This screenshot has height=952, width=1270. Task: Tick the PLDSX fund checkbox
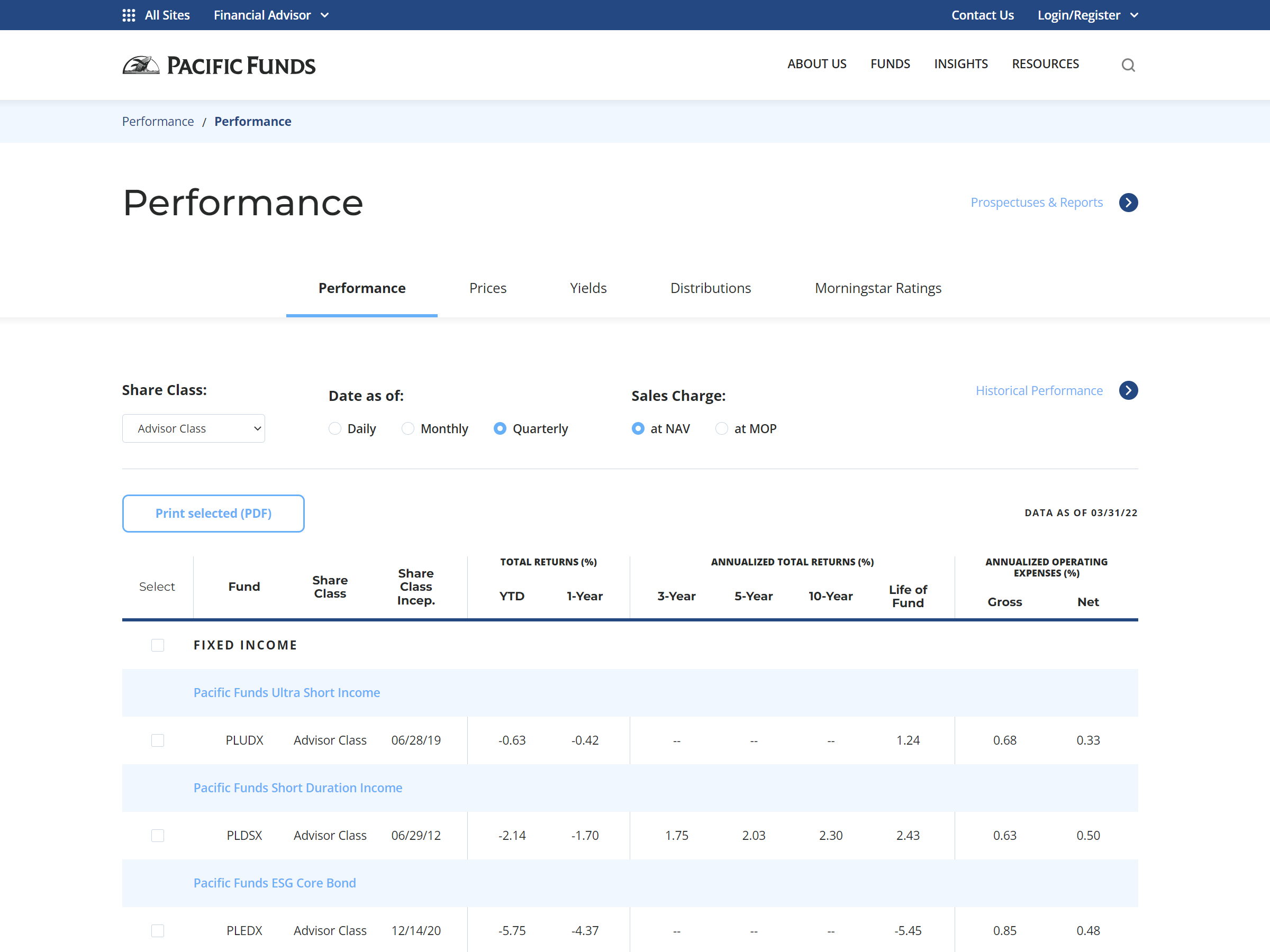tap(158, 836)
